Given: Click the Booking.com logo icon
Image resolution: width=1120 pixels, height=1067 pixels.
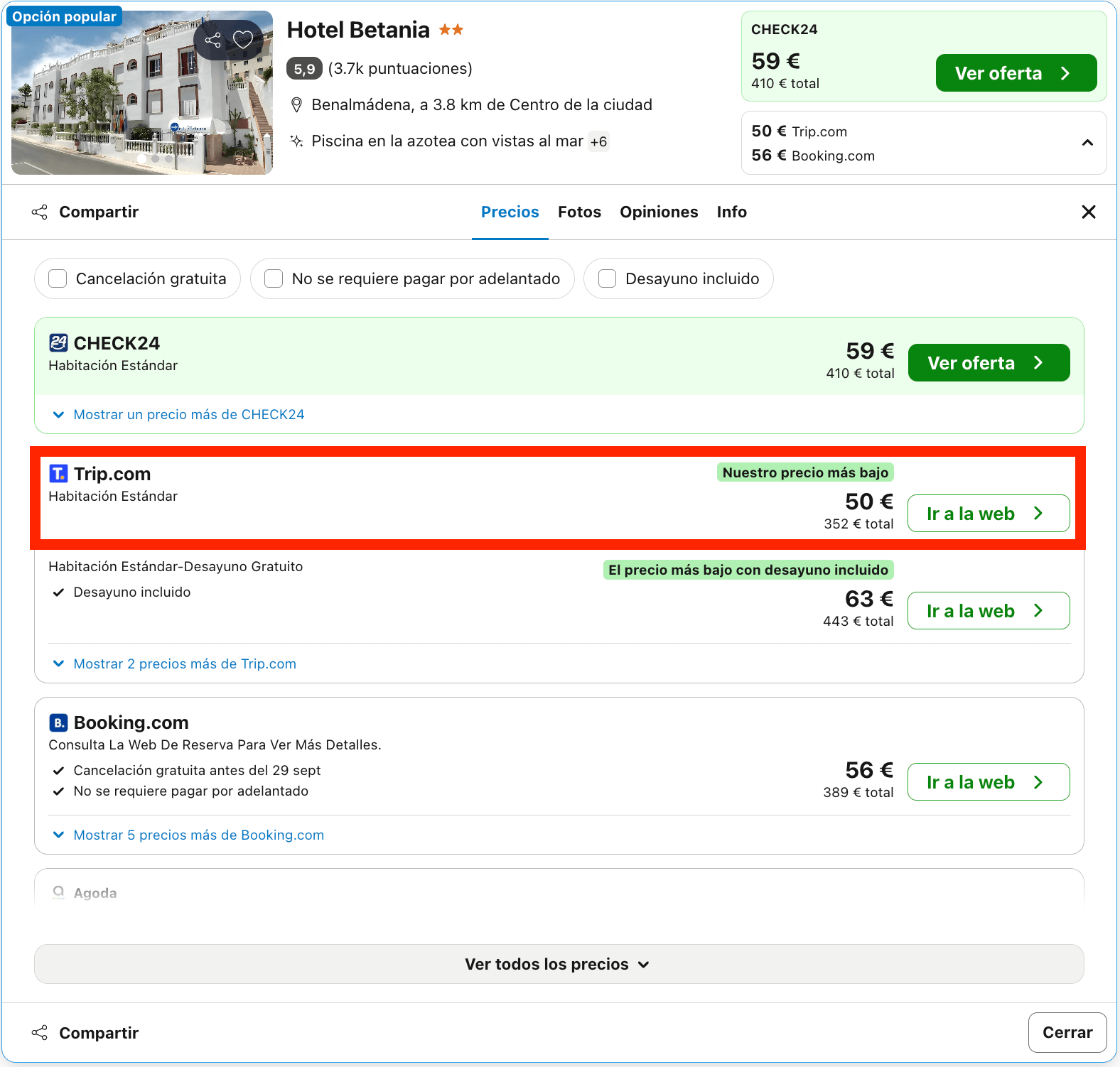Looking at the screenshot, I should pyautogui.click(x=58, y=722).
